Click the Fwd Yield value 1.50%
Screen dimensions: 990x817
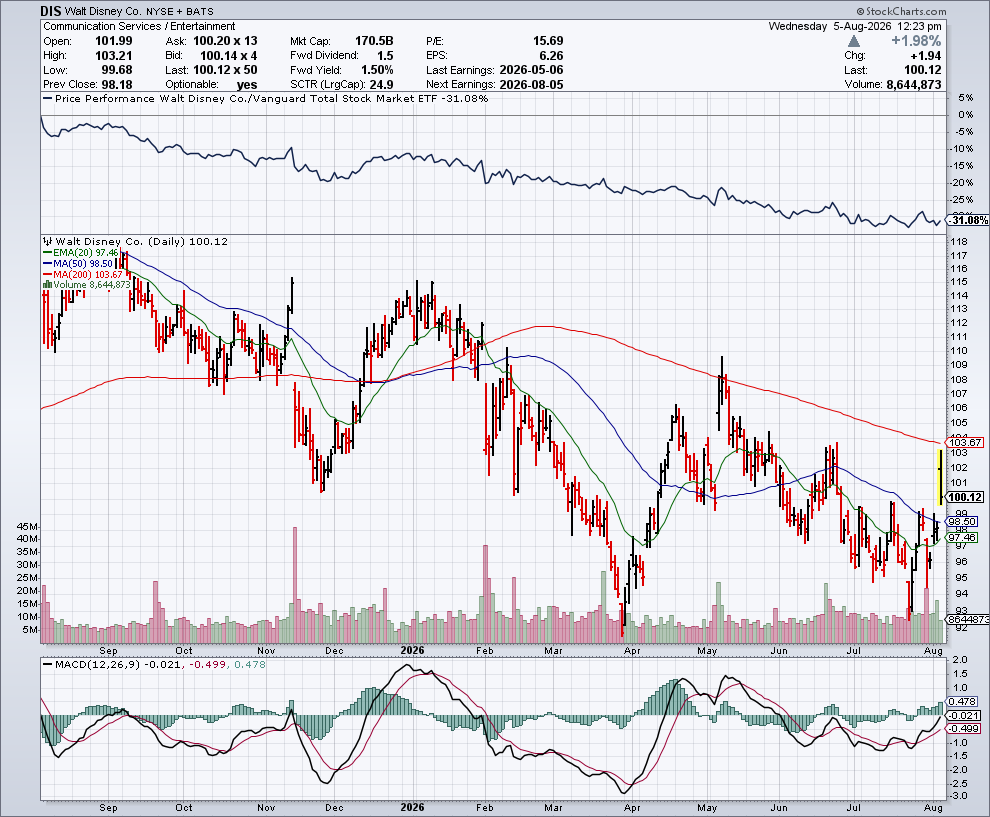(377, 70)
